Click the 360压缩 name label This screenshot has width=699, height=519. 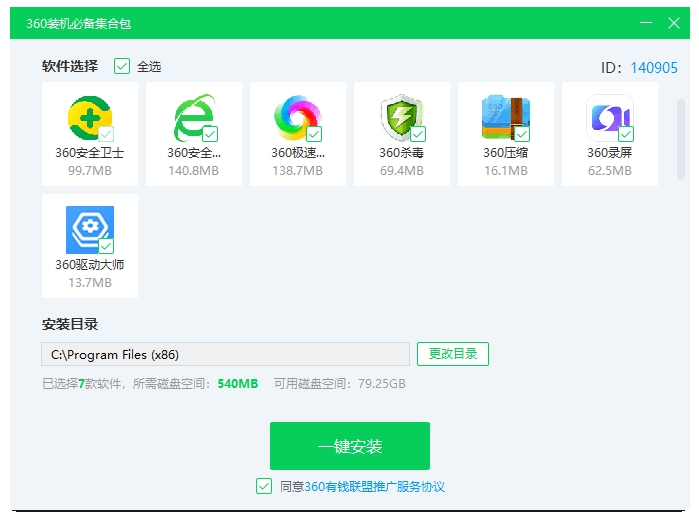(506, 153)
